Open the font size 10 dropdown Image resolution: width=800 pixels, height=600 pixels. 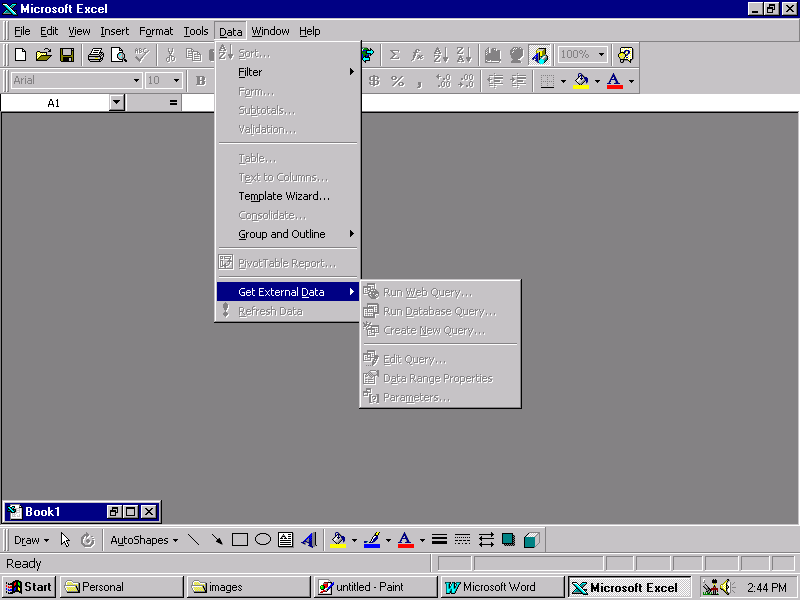tap(176, 80)
